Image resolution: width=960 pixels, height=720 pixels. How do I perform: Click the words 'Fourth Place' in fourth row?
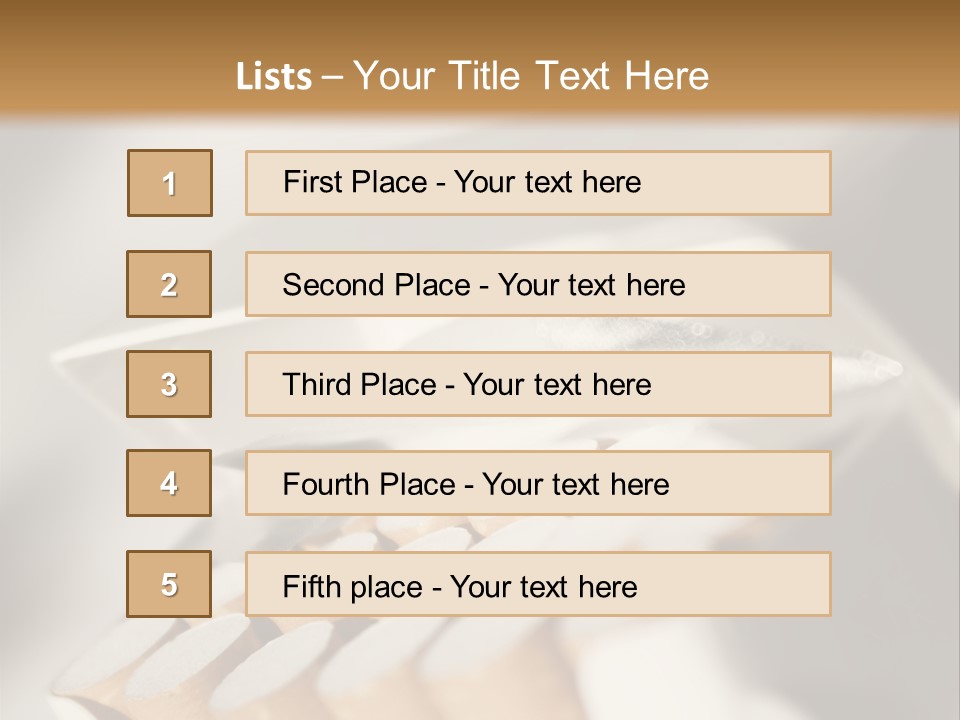click(x=369, y=484)
